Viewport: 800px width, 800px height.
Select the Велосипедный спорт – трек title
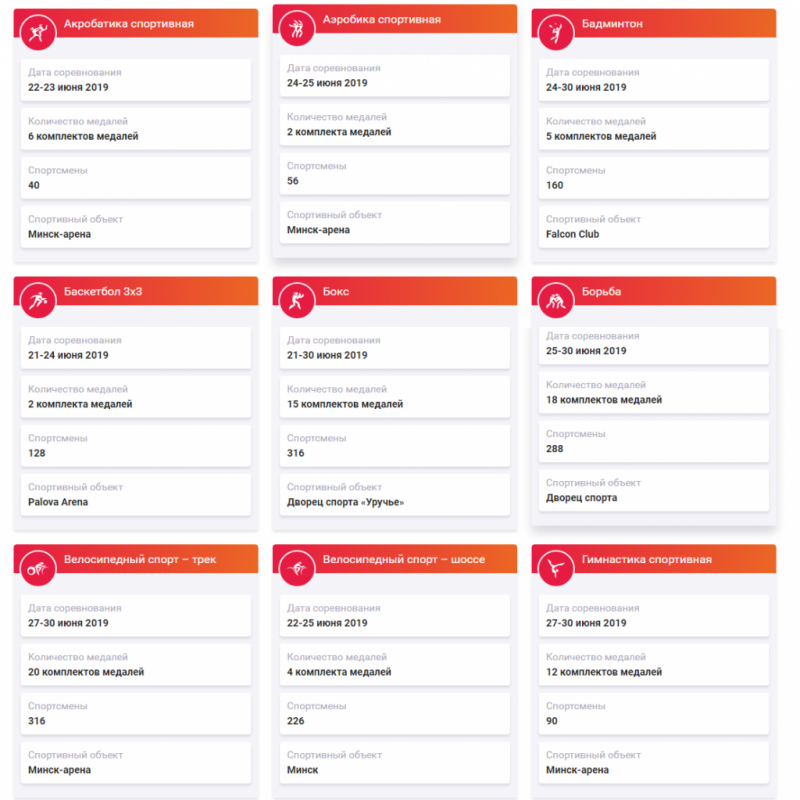pos(140,560)
